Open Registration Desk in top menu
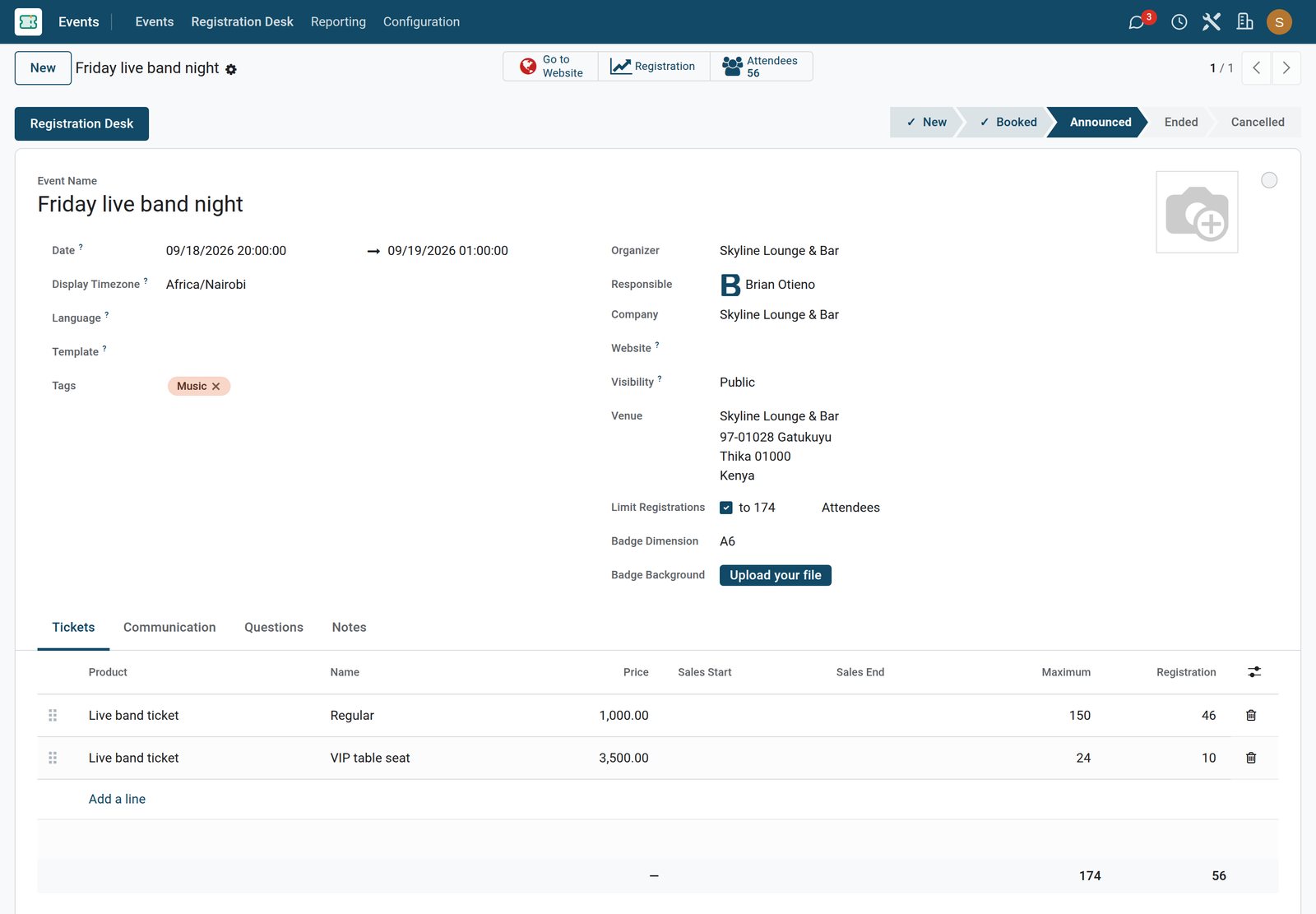The width and height of the screenshot is (1316, 914). point(242,21)
